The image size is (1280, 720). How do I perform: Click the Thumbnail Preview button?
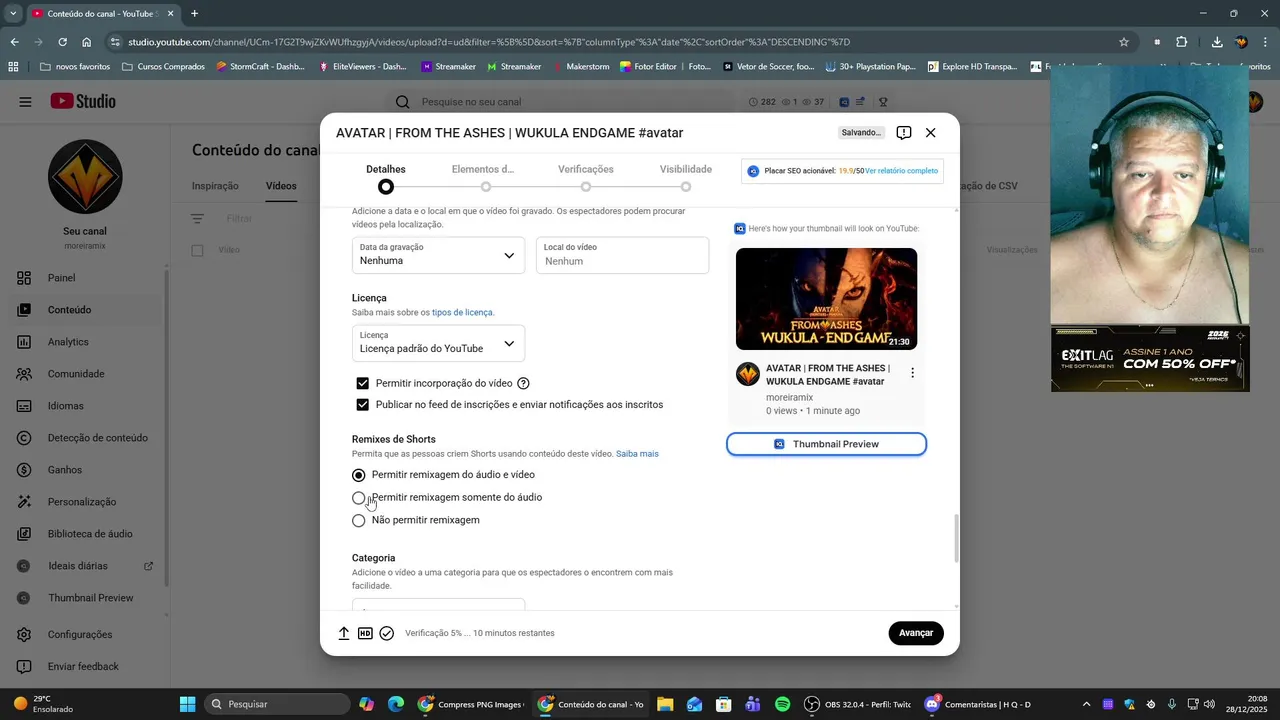pos(826,444)
